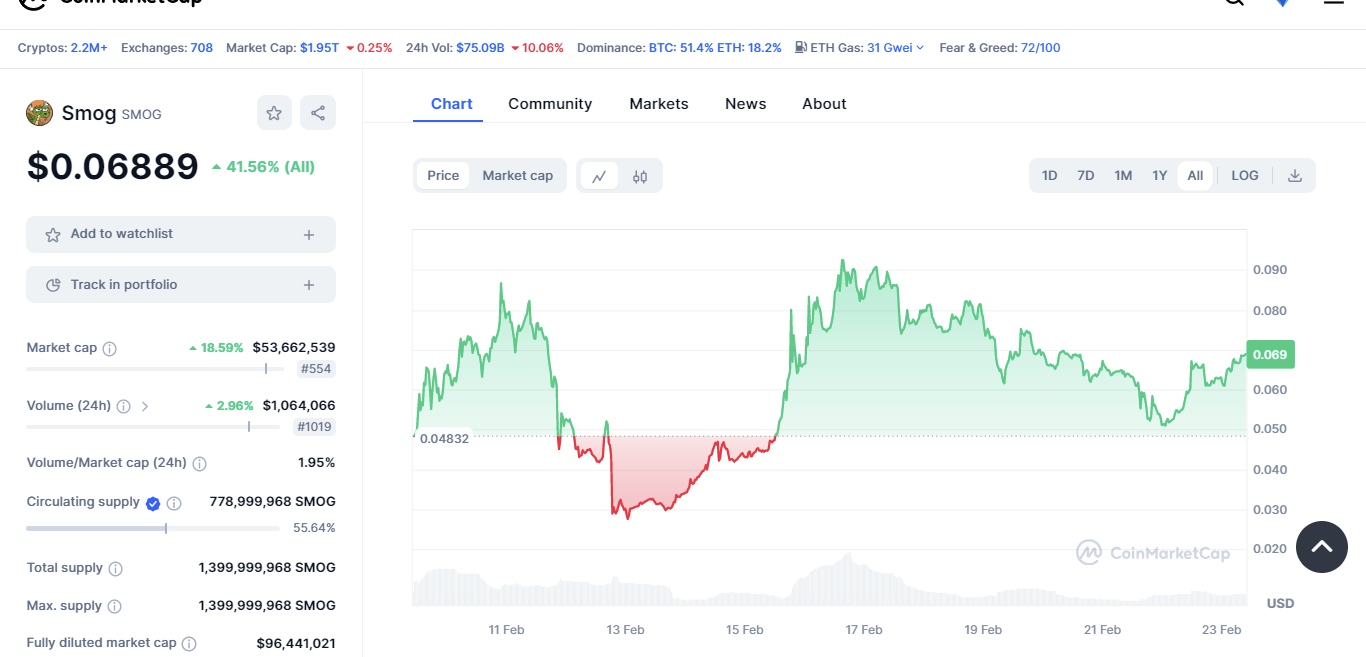Click the $96,441,021 fully diluted value
This screenshot has width=1366, height=657.
click(x=296, y=644)
